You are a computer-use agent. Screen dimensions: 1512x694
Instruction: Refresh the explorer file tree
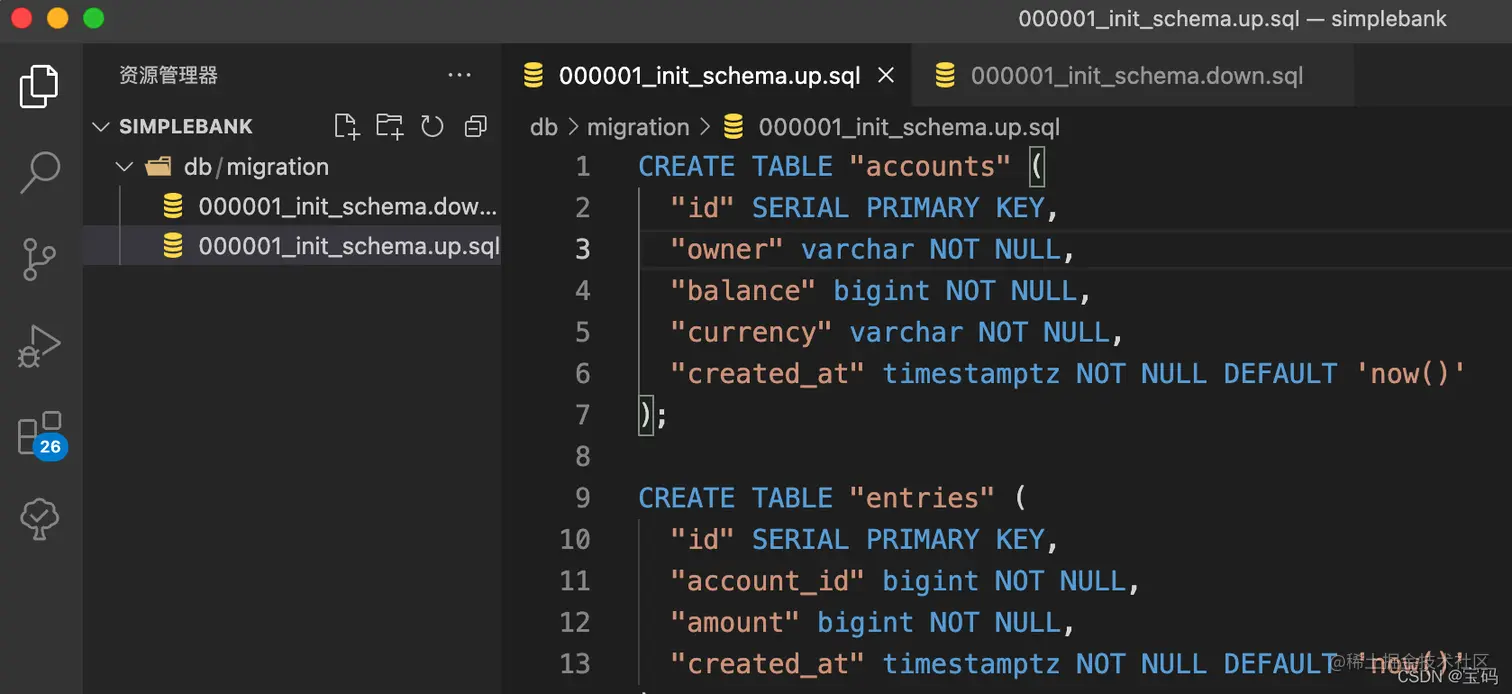[x=432, y=126]
